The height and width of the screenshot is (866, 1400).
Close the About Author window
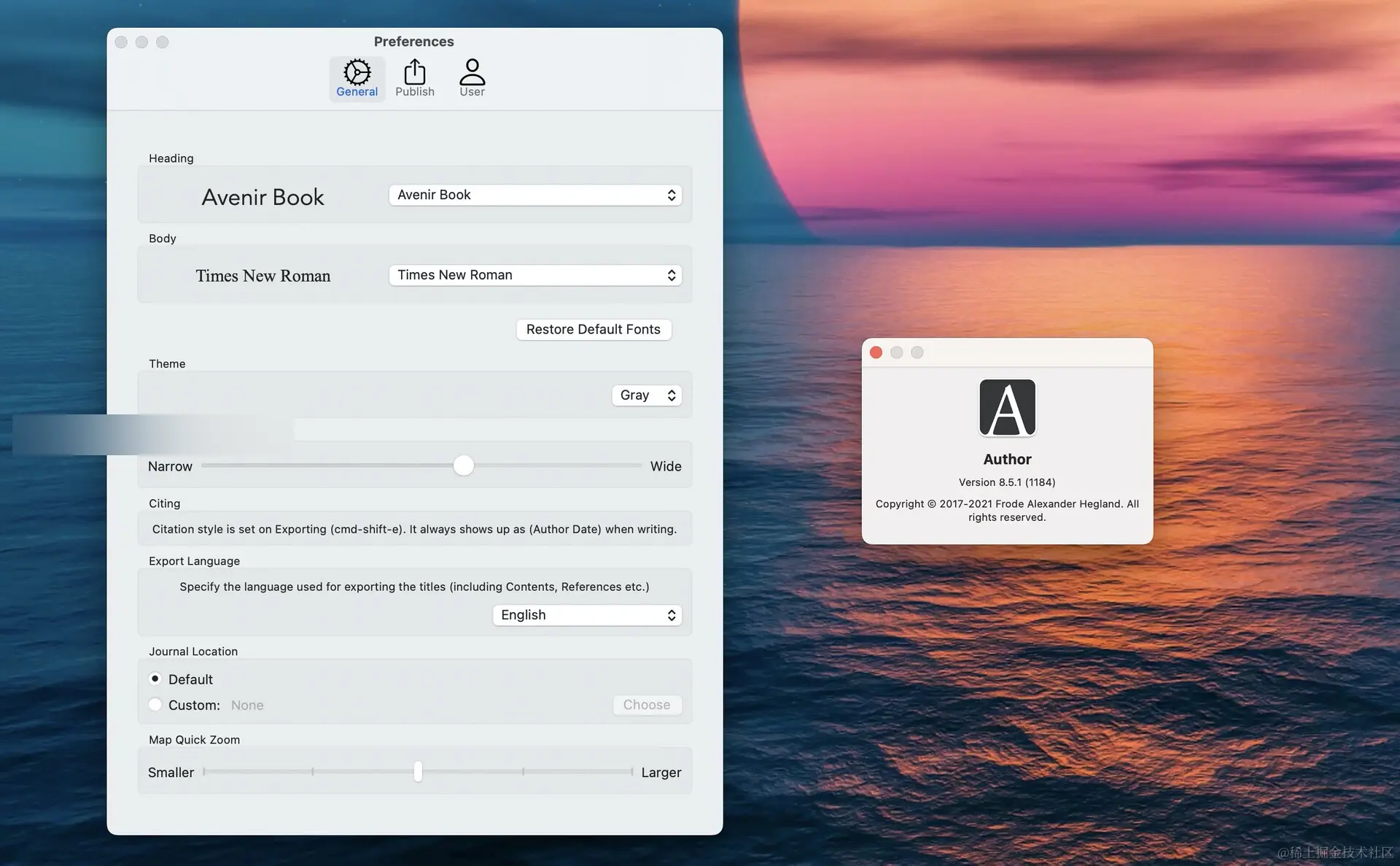click(x=876, y=352)
